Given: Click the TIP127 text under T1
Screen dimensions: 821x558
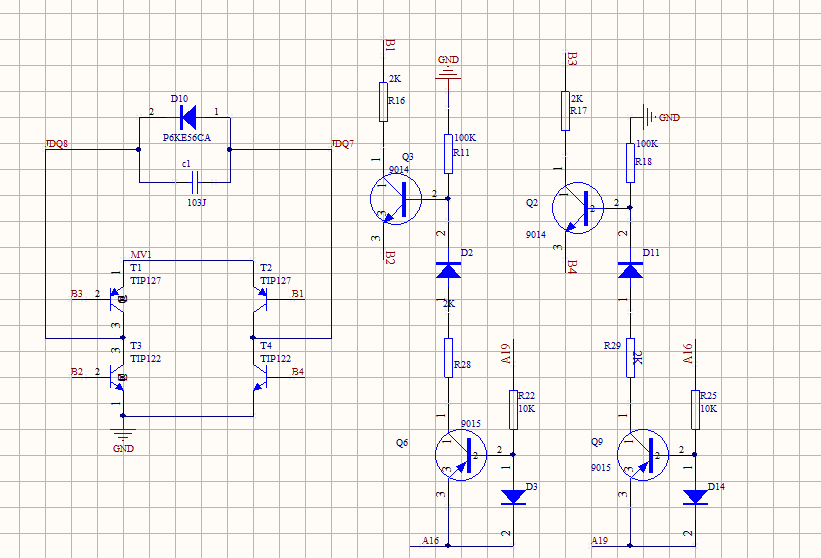Looking at the screenshot, I should 146,281.
